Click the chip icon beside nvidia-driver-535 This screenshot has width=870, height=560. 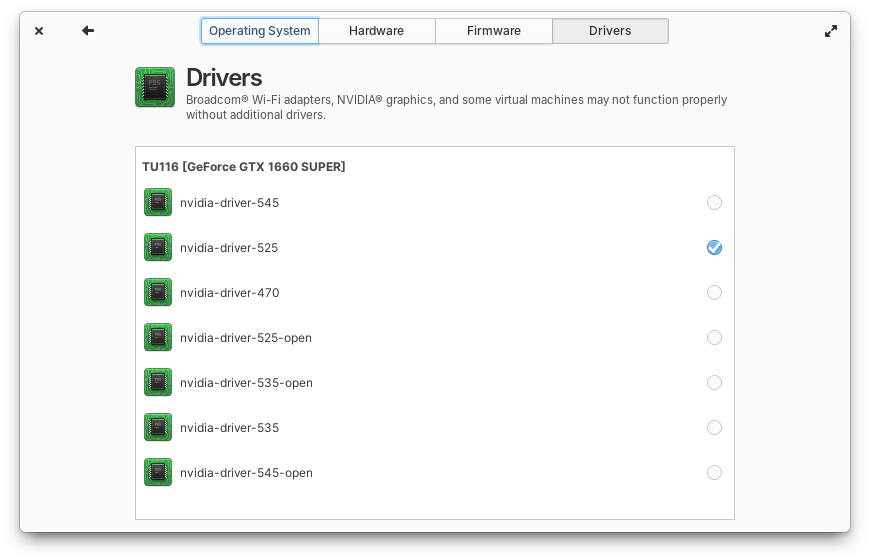[x=158, y=427]
